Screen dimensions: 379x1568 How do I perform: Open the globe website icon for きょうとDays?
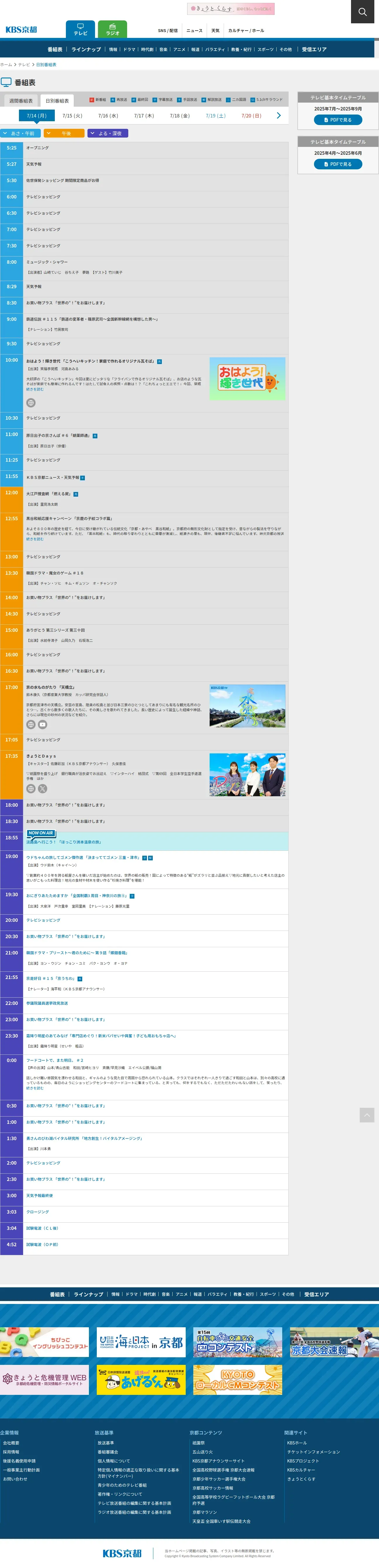tap(31, 788)
